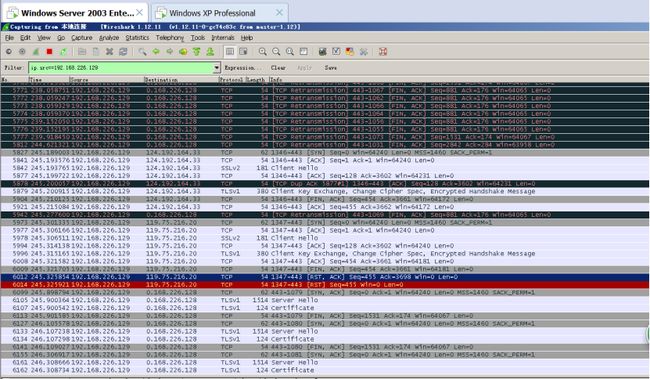This screenshot has width=650, height=379.
Task: Open the View menu
Action: pos(44,38)
